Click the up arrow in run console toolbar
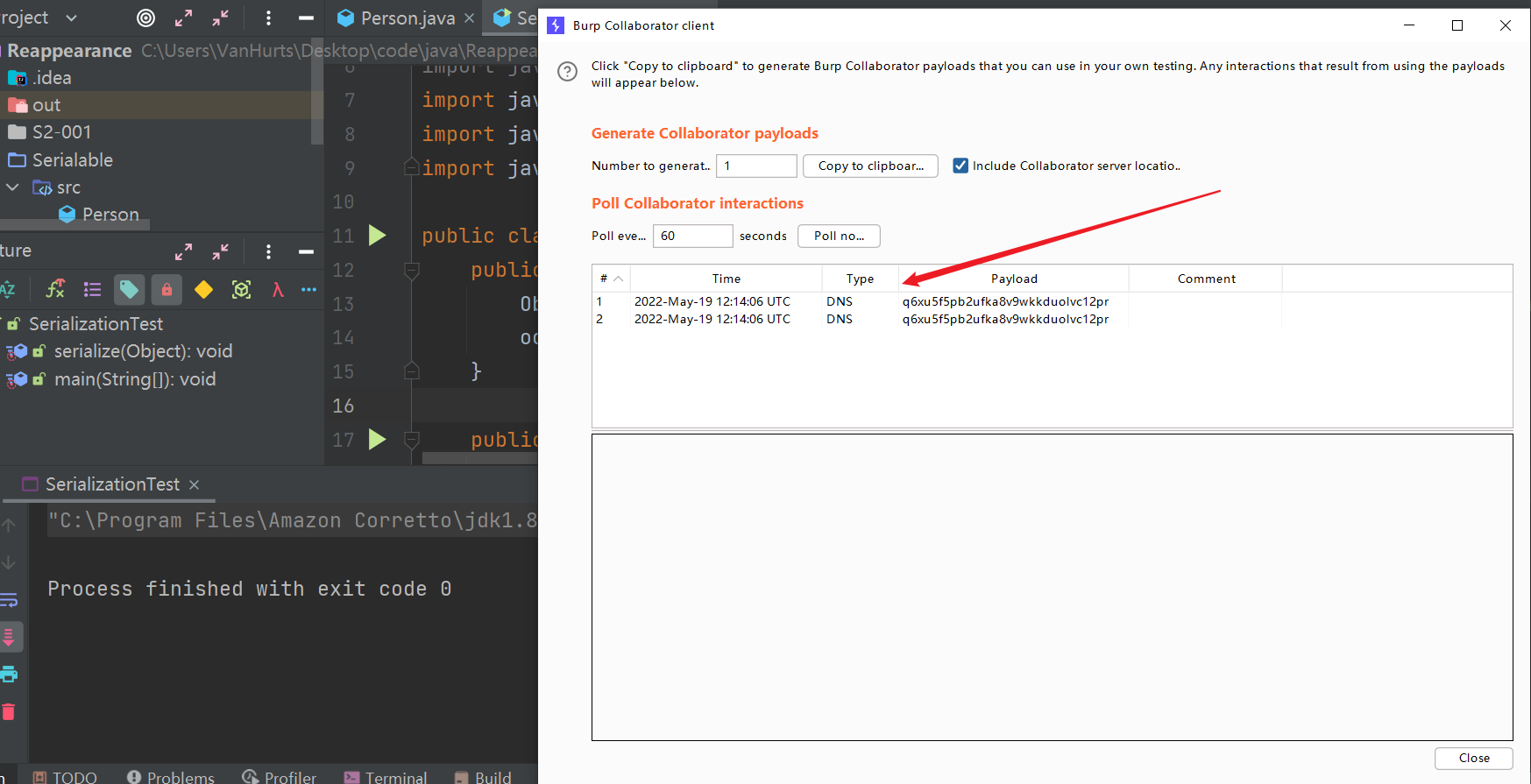Screen dimensions: 1531x784 [x=9, y=526]
